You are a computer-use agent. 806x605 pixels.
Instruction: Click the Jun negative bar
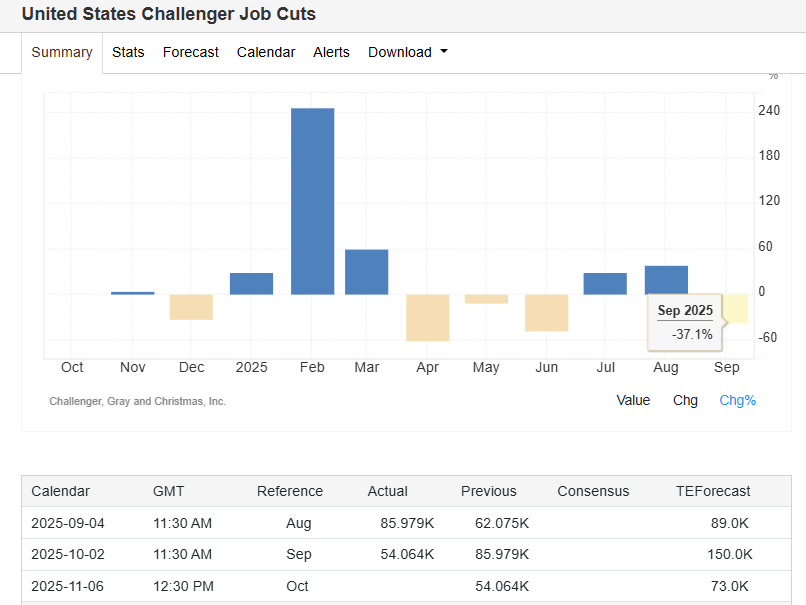point(546,312)
